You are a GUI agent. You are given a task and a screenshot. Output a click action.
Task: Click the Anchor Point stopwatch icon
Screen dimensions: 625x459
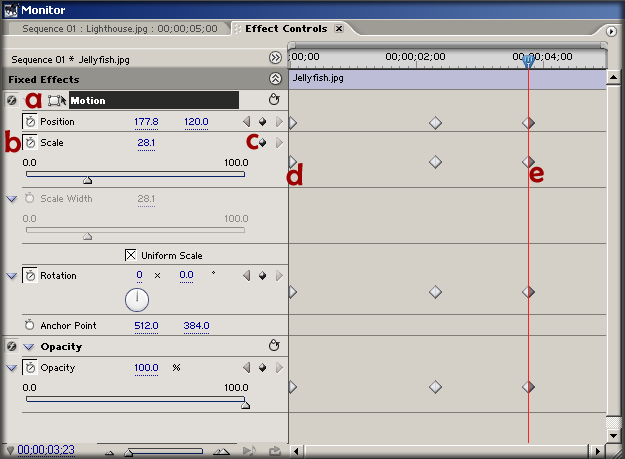30,325
